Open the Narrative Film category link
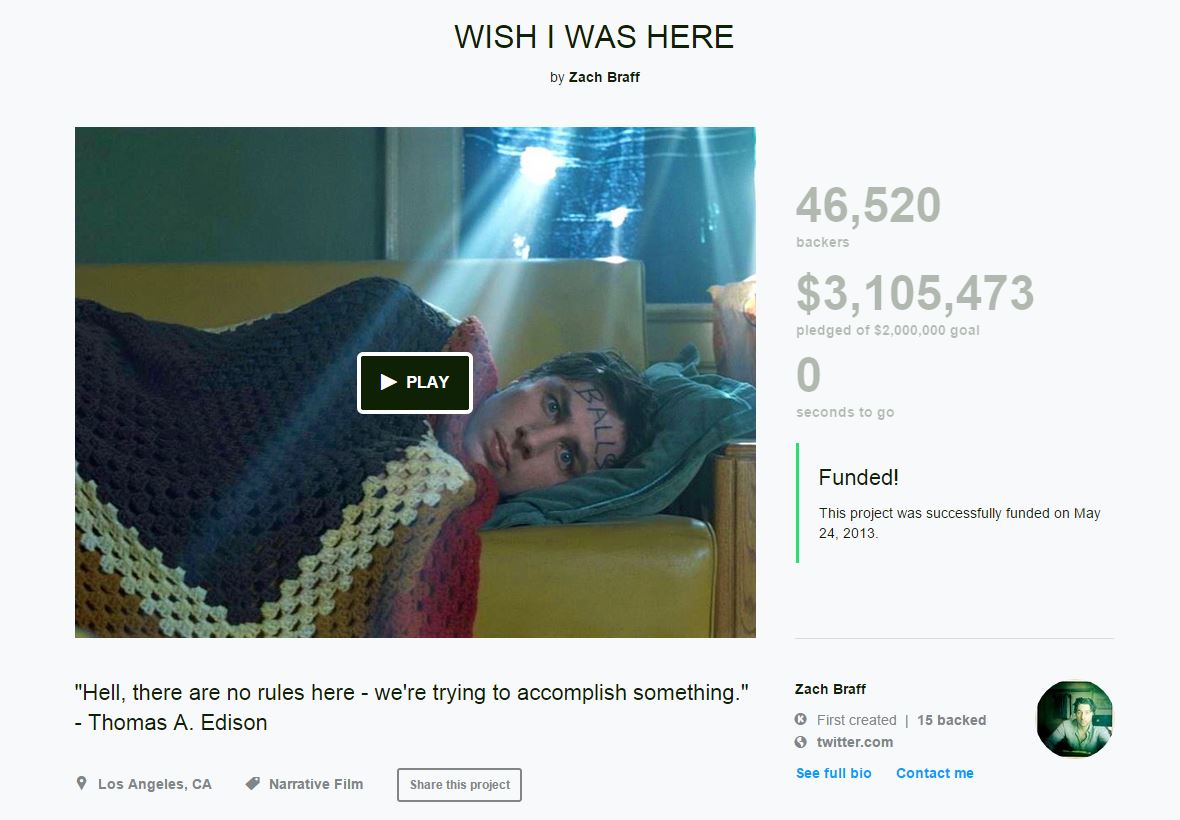 (316, 784)
